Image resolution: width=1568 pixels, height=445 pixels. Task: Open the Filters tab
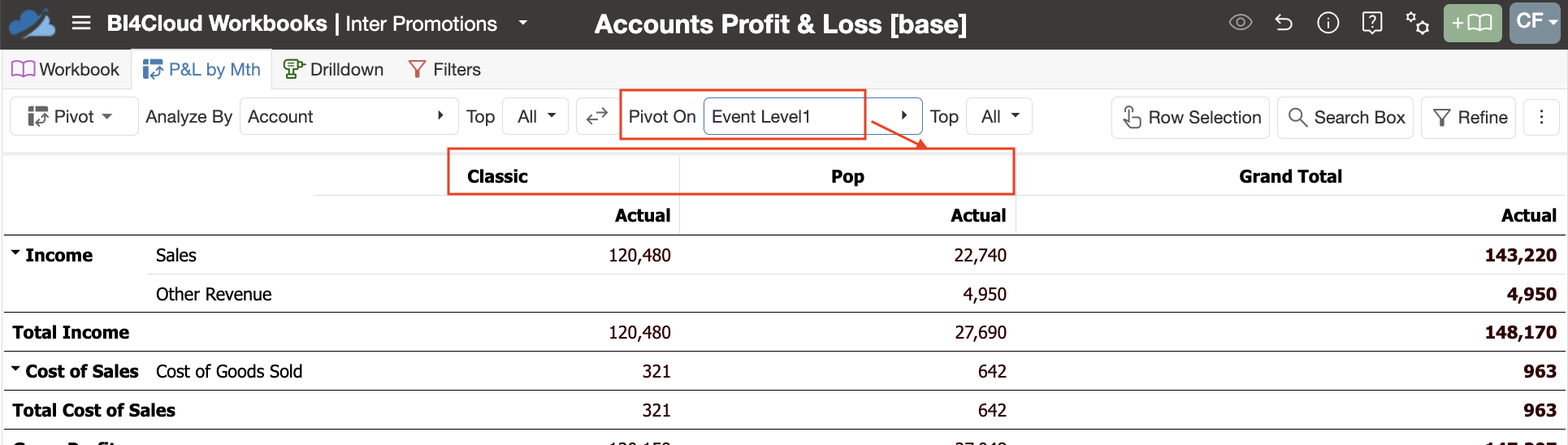point(444,70)
